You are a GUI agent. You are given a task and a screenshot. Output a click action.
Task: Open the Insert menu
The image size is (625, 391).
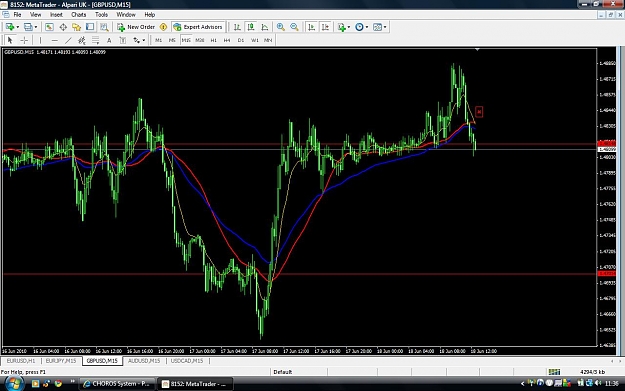point(56,15)
